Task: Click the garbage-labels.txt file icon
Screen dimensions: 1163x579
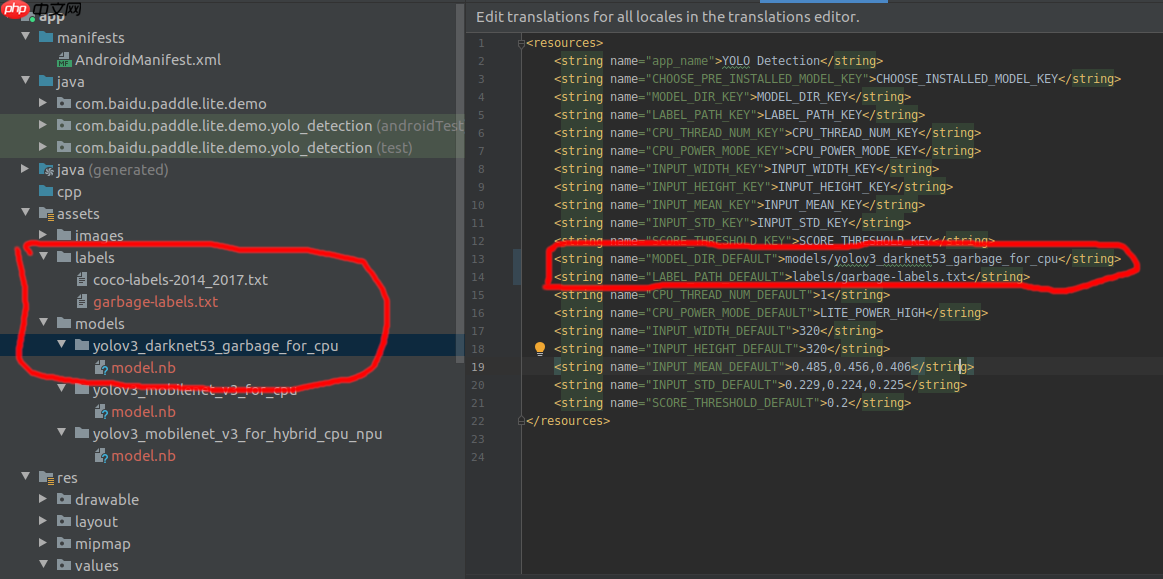Action: click(x=83, y=302)
